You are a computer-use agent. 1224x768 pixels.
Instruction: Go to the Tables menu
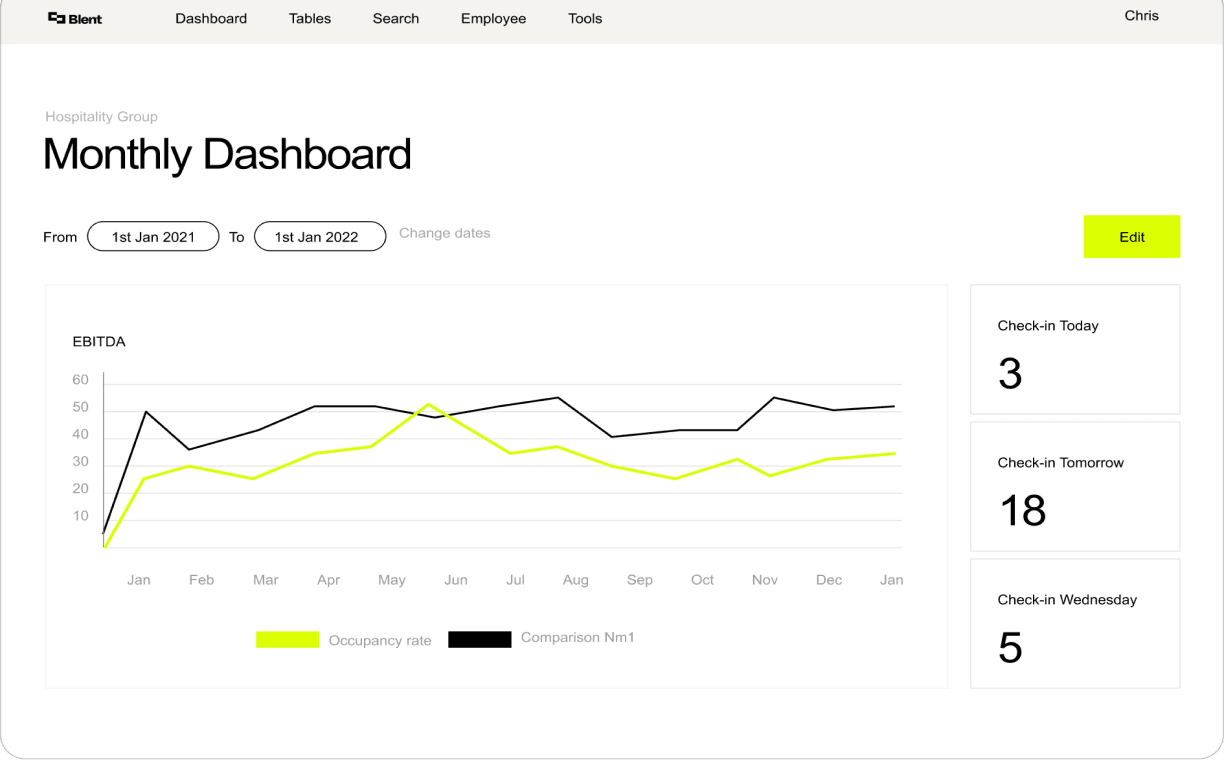310,18
